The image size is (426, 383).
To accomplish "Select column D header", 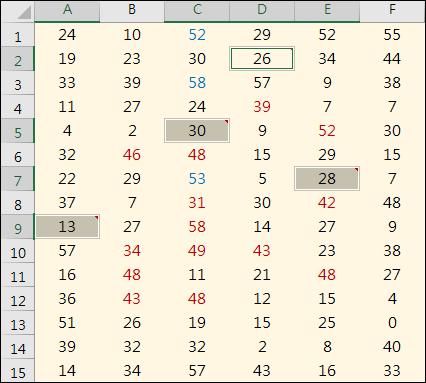I will [x=262, y=11].
